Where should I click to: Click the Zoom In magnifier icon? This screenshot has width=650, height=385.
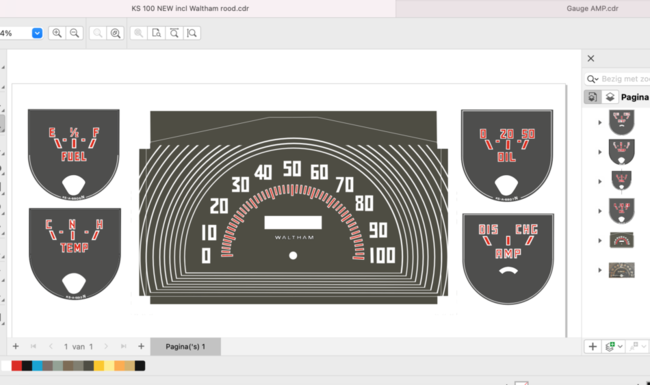(x=57, y=33)
